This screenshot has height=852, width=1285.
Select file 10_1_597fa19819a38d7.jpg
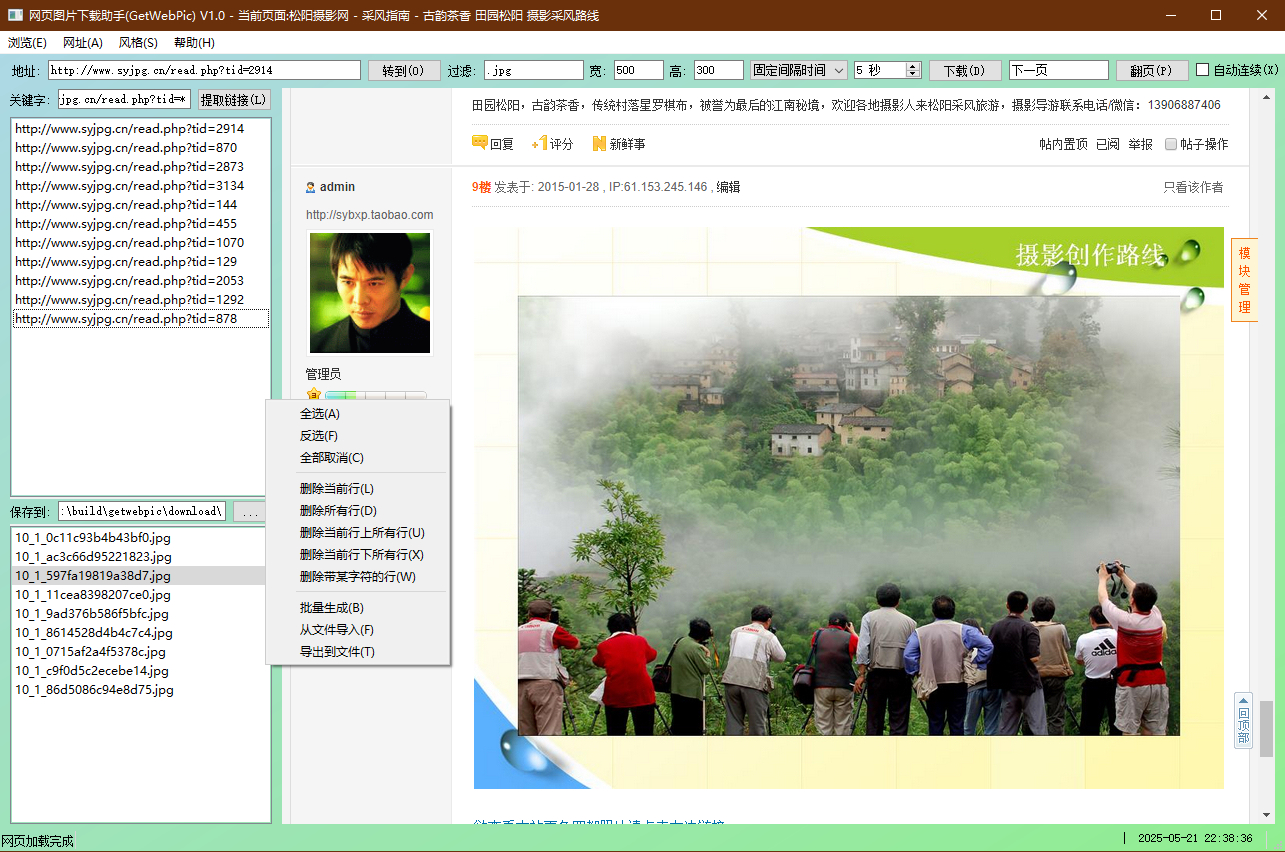click(140, 576)
